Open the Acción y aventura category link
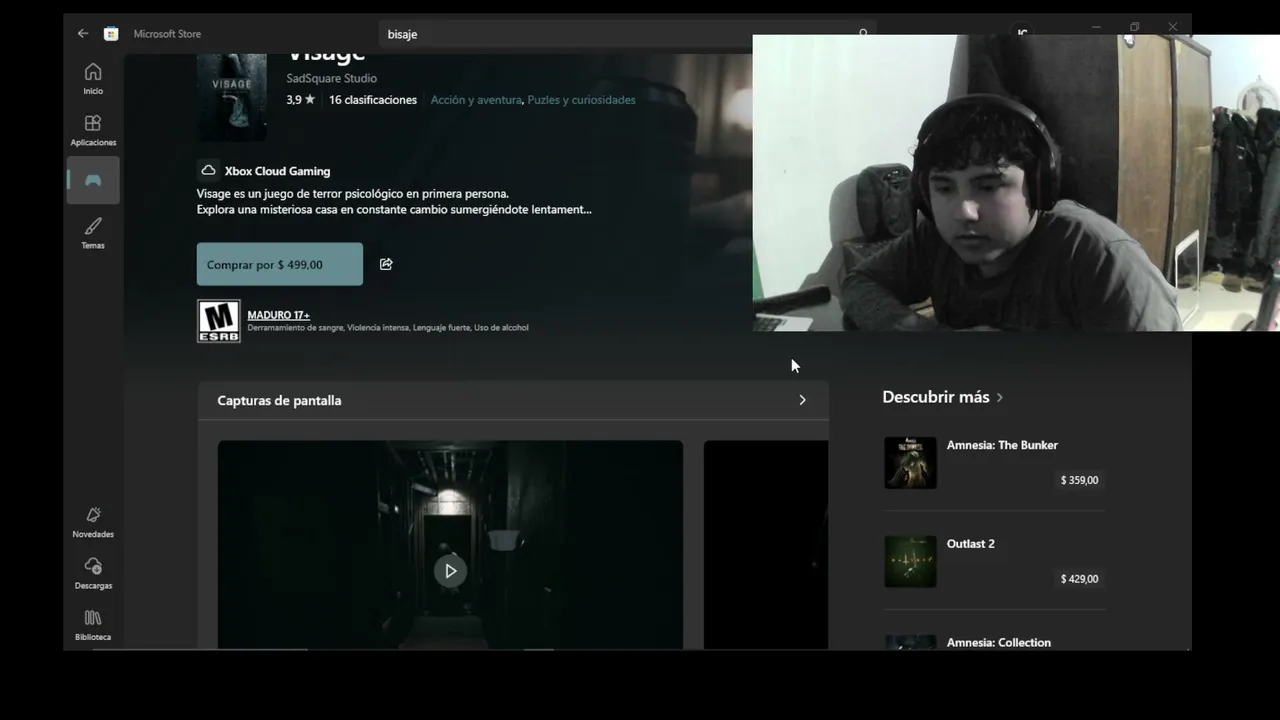The image size is (1280, 720). pos(476,100)
